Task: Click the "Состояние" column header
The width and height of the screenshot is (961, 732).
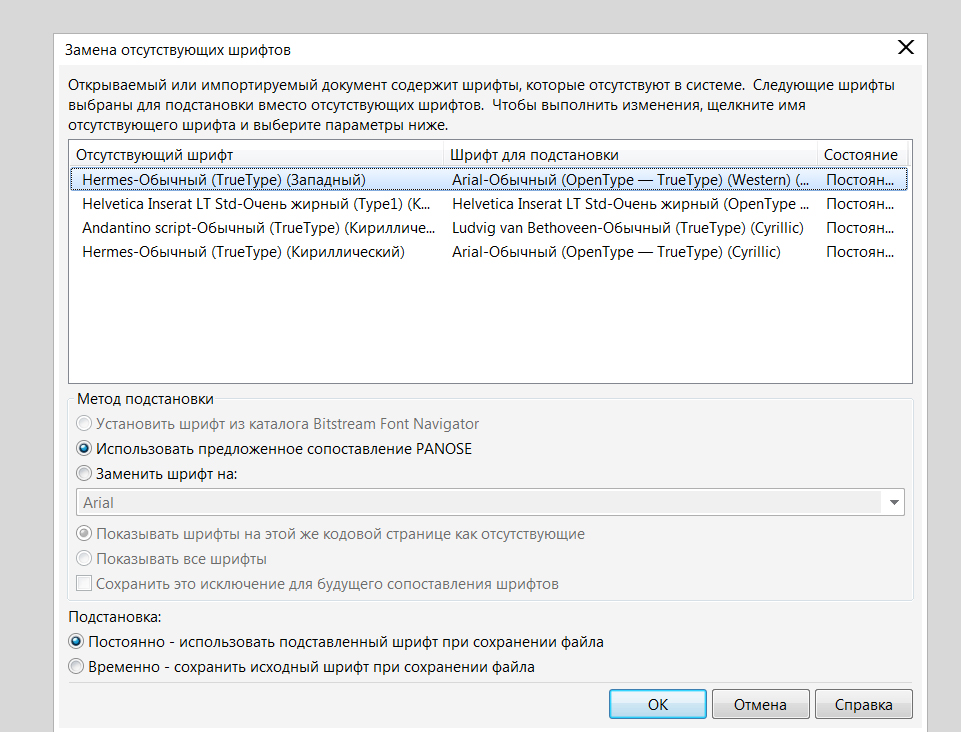Action: click(x=862, y=154)
